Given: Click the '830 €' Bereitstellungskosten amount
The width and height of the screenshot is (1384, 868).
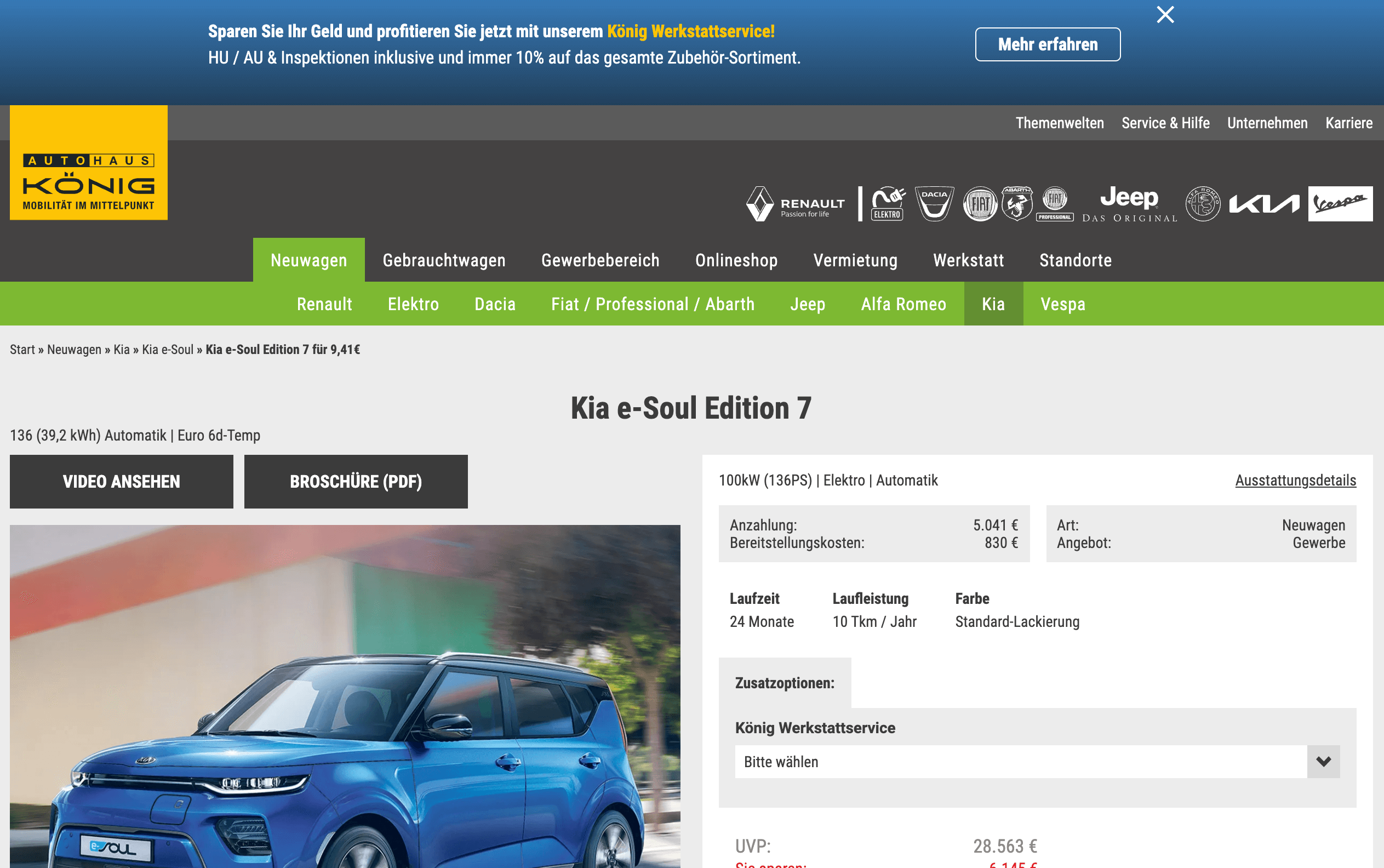Looking at the screenshot, I should pos(1001,542).
